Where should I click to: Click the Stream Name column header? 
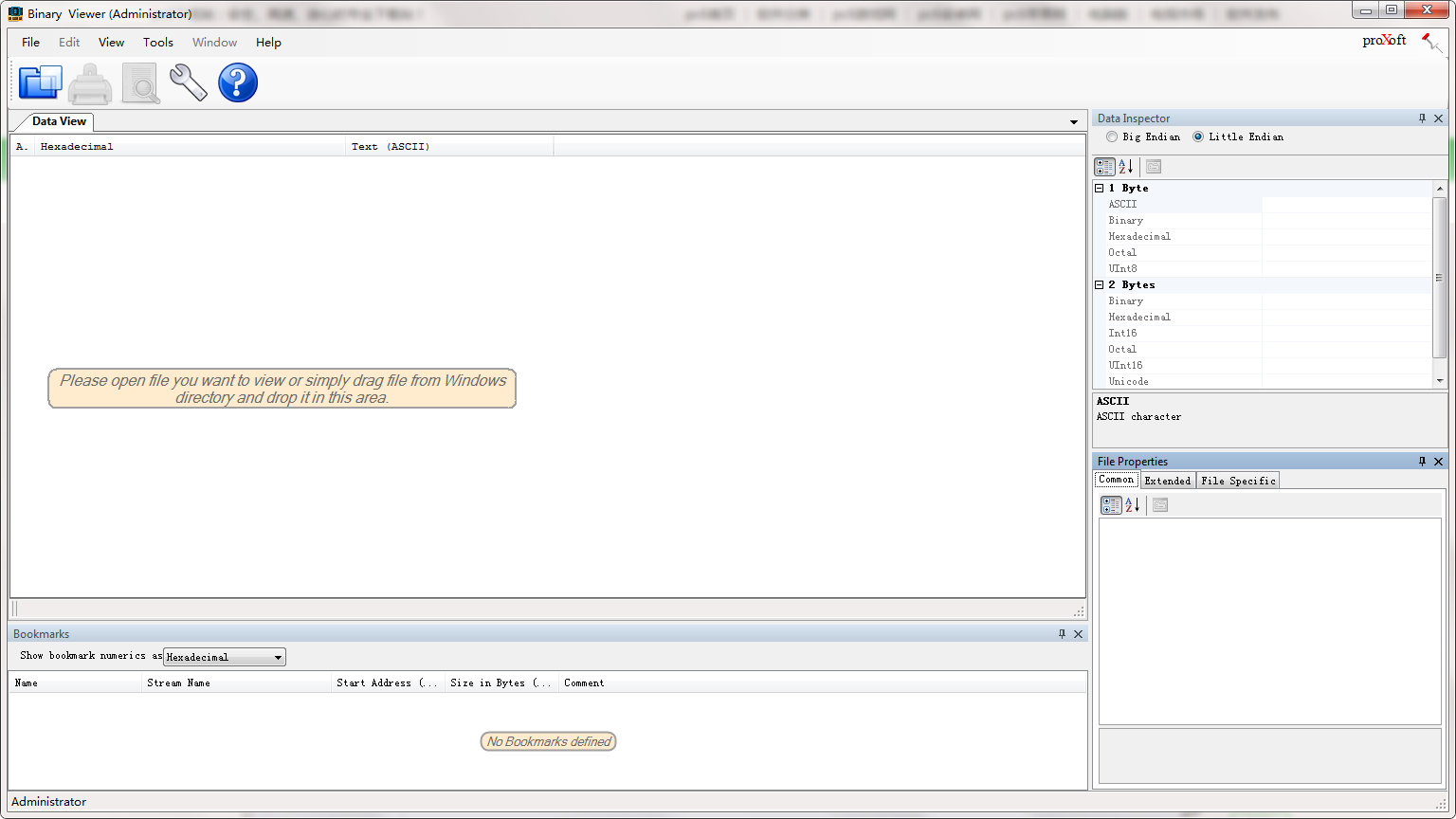click(x=237, y=682)
